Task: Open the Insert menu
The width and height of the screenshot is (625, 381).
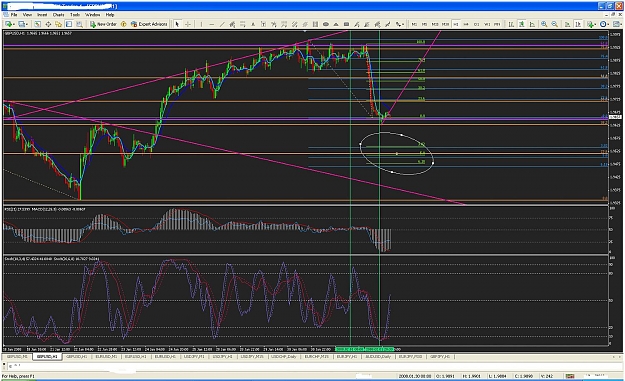Action: 42,15
